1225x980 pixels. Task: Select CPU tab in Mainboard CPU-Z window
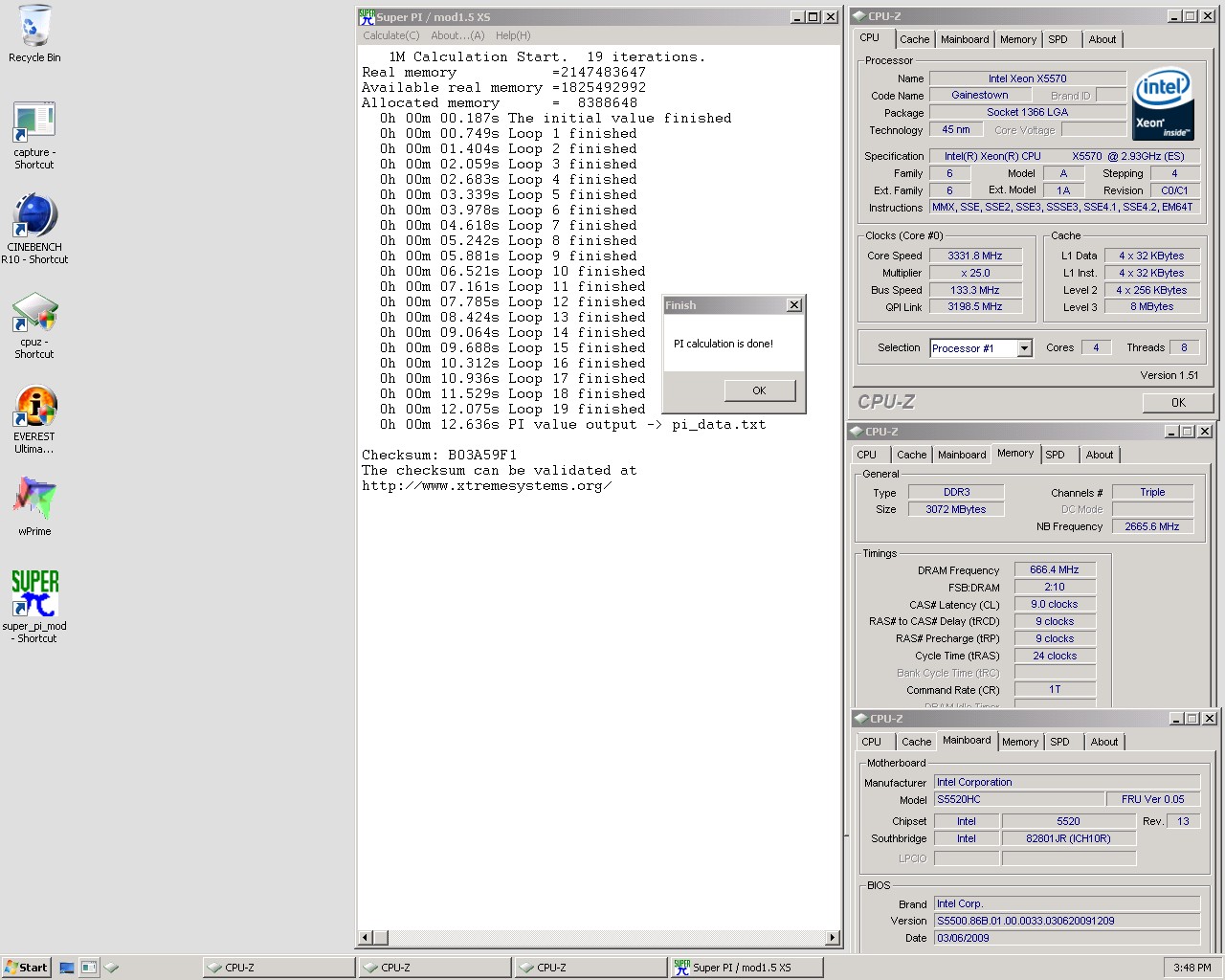pyautogui.click(x=871, y=742)
